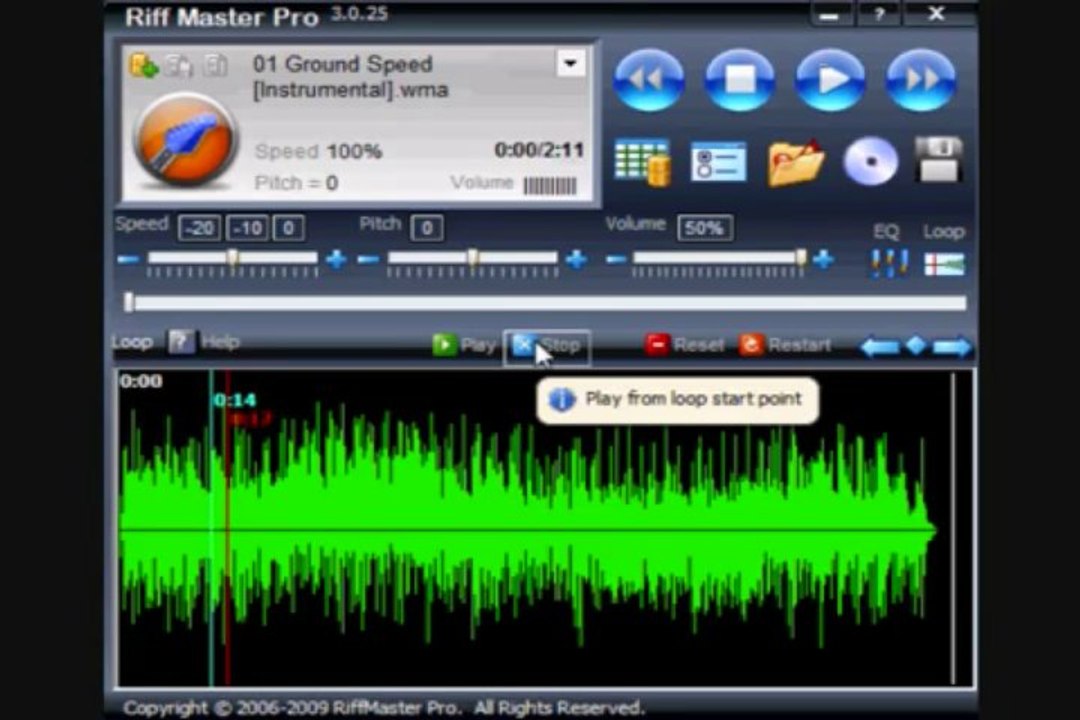Screen dimensions: 1080x720
Task: Click the rewind transport button
Action: pos(648,80)
